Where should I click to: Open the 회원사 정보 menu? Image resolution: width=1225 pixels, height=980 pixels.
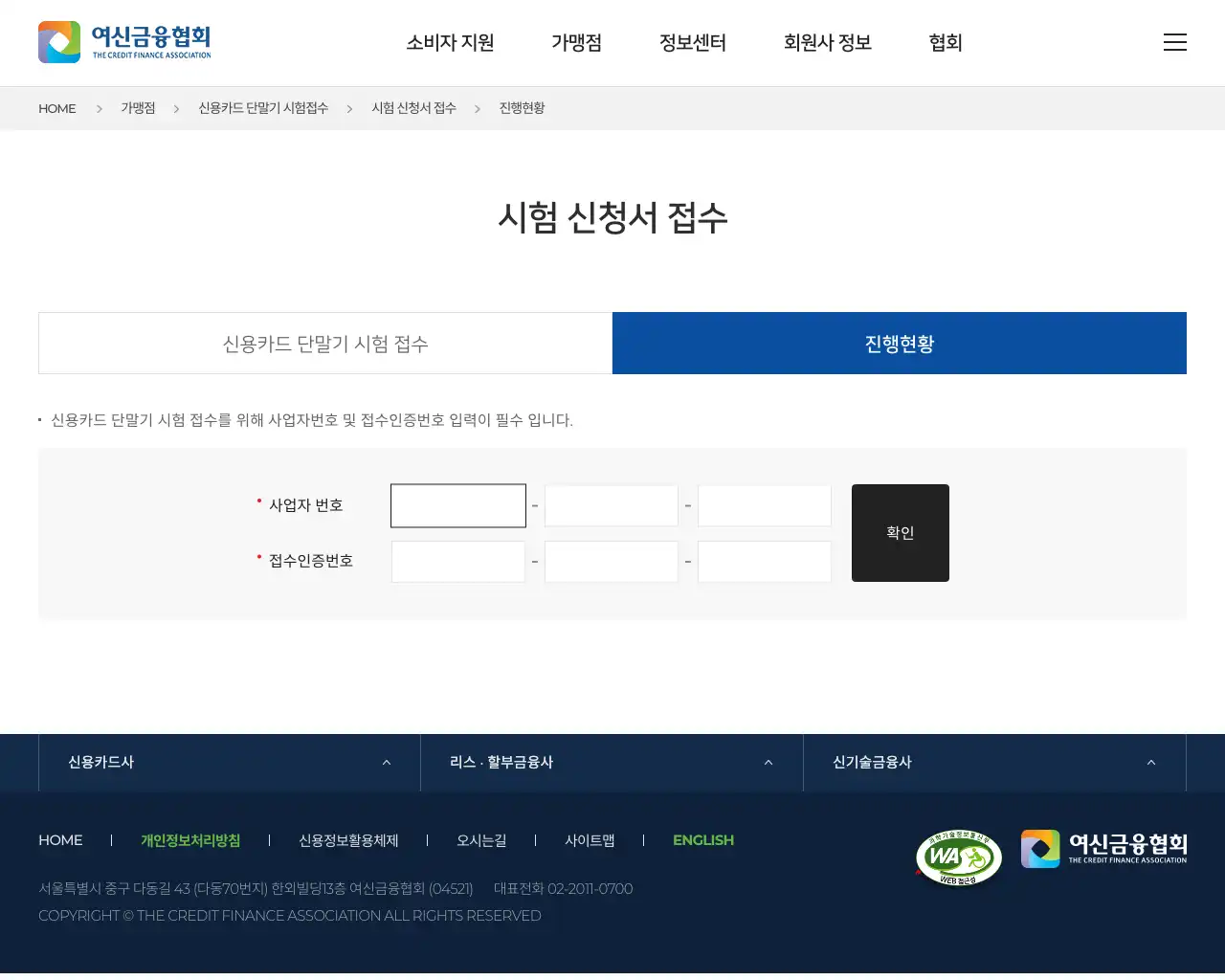click(828, 43)
